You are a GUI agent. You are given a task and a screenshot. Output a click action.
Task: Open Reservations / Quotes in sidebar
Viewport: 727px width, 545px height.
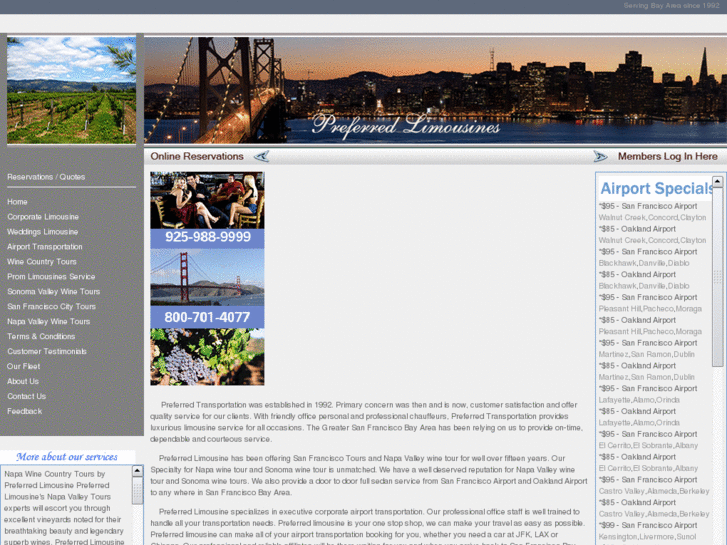click(x=46, y=177)
